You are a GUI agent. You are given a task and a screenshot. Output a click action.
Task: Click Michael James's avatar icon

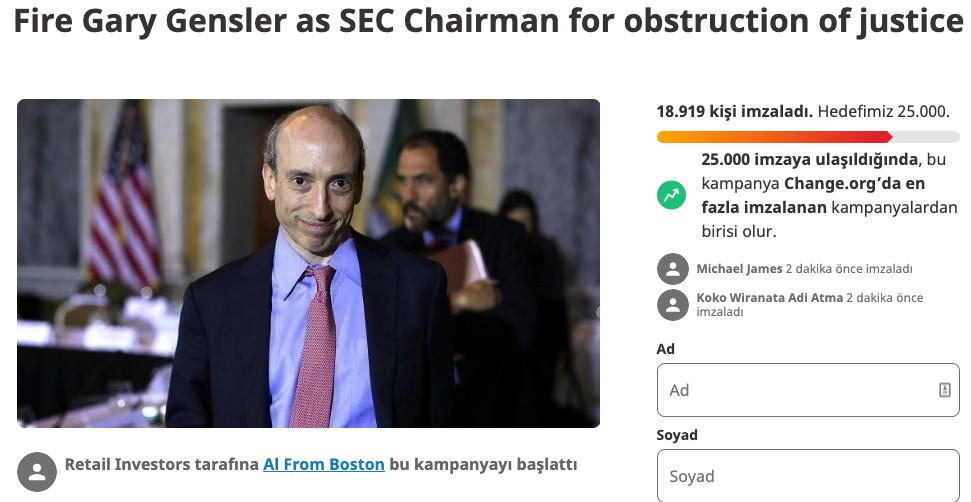(673, 269)
